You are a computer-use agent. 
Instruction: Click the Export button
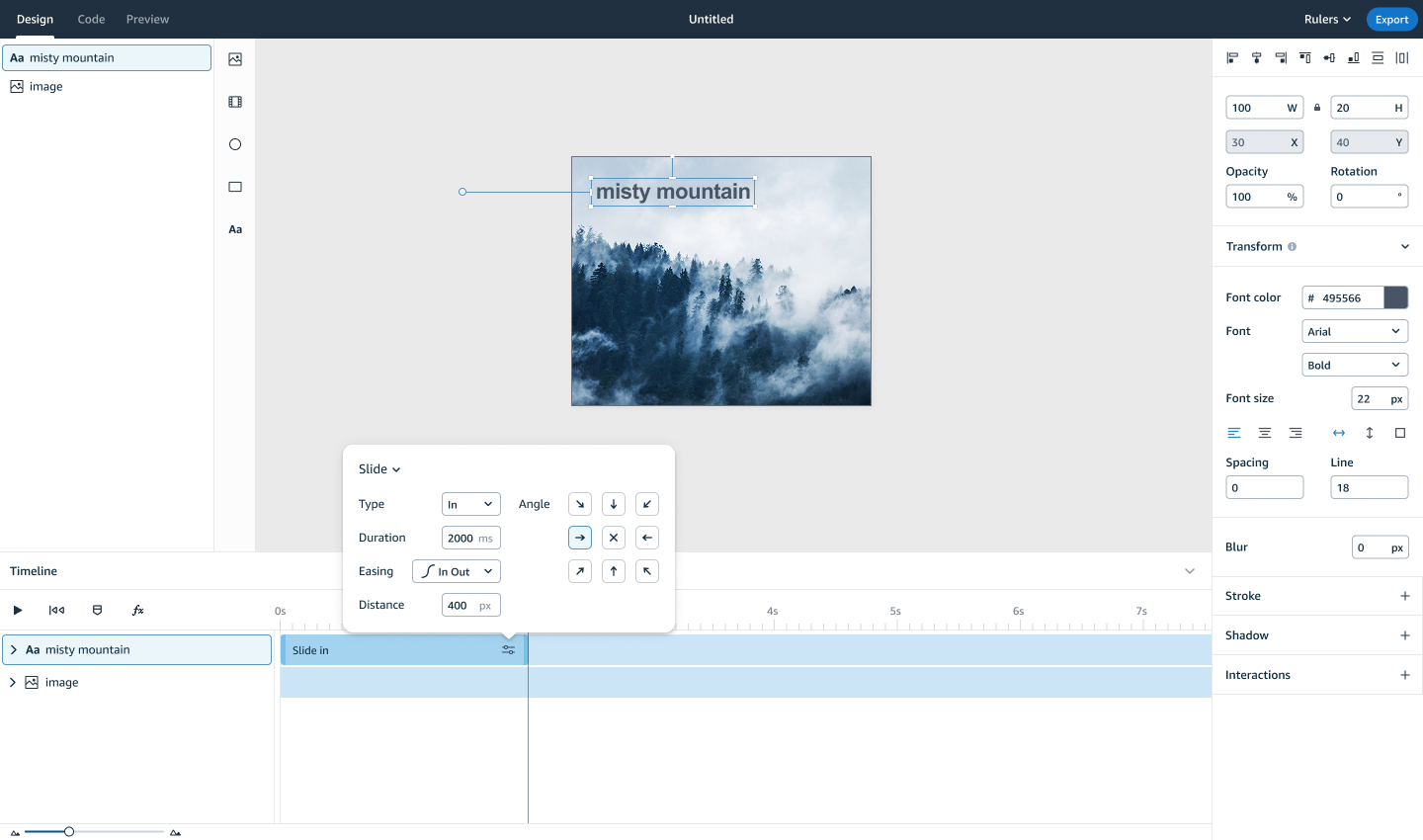(1391, 20)
